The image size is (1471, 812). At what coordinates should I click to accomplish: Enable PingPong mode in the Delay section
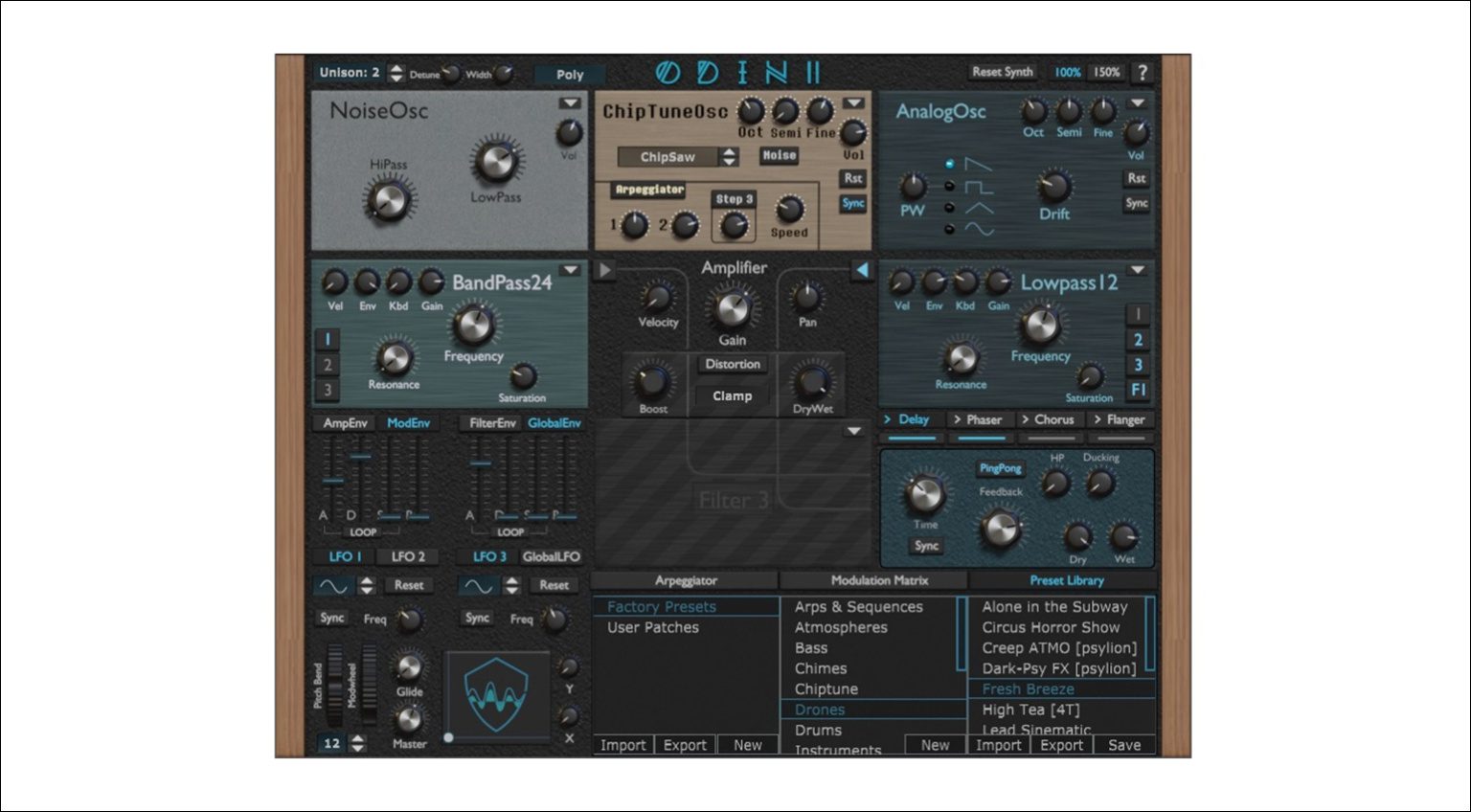click(x=999, y=468)
